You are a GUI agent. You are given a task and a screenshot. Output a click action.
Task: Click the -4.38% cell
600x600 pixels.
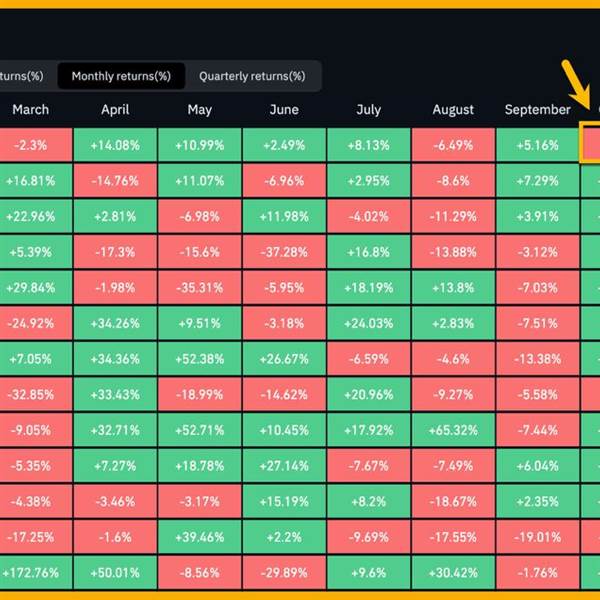coord(36,501)
